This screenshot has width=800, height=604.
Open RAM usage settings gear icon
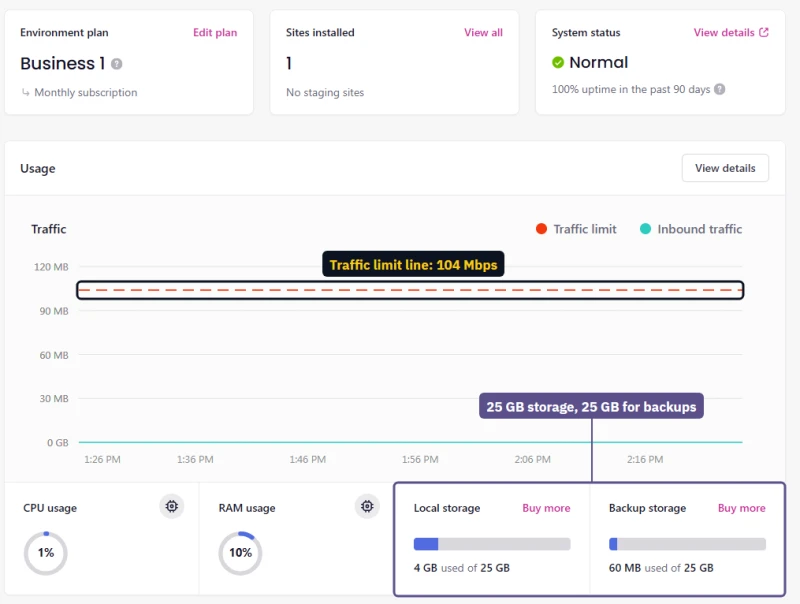tap(367, 506)
